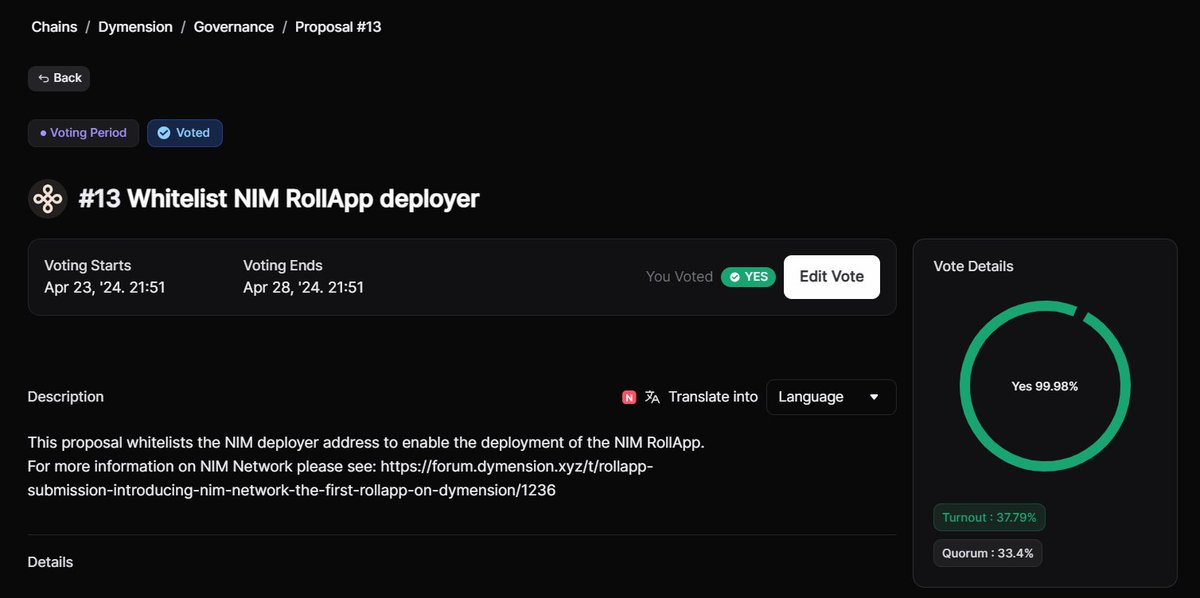Edit your vote on the proposal
The image size is (1200, 598).
pyautogui.click(x=832, y=277)
